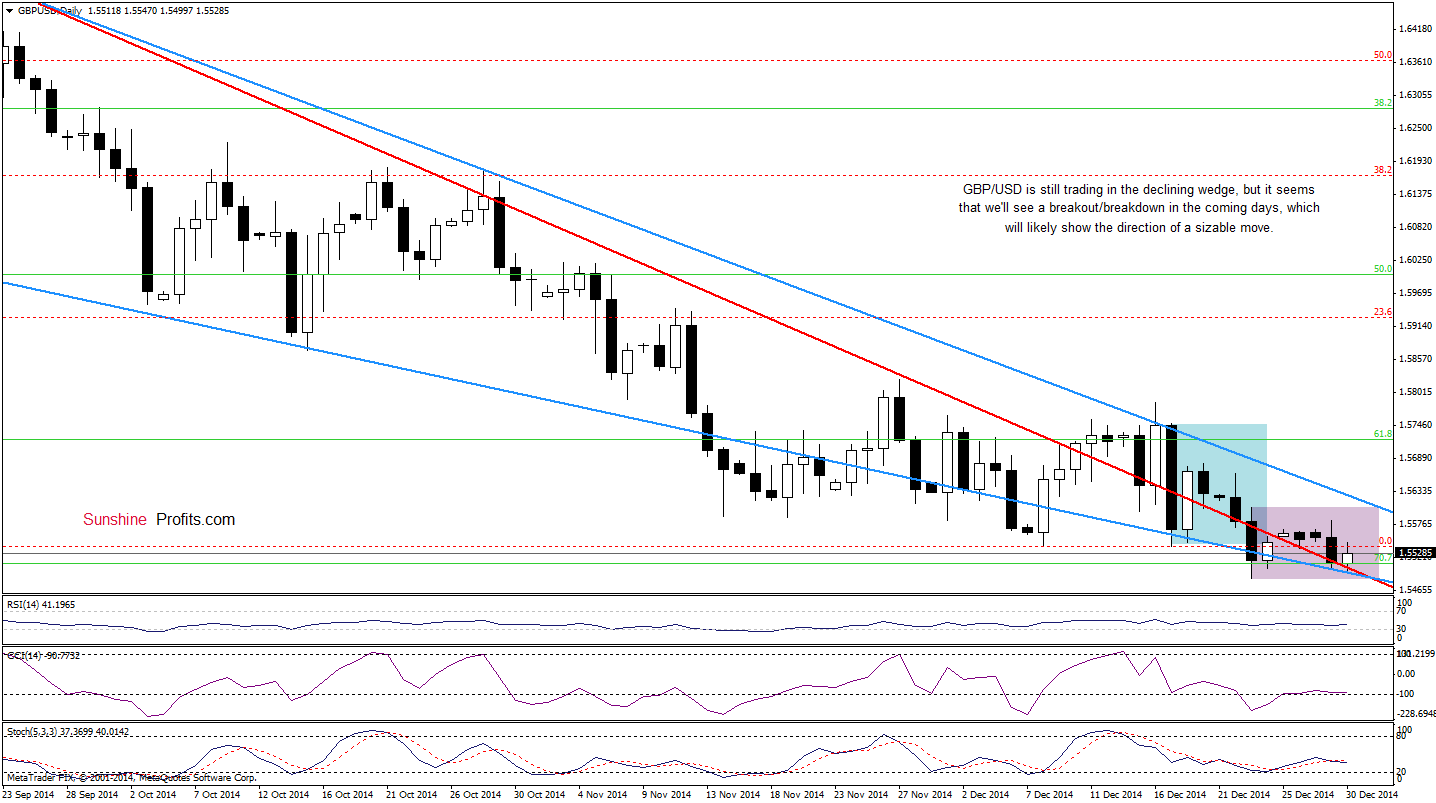The image size is (1436, 803).
Task: Click the 1.59140 price axis label
Action: (x=1415, y=326)
